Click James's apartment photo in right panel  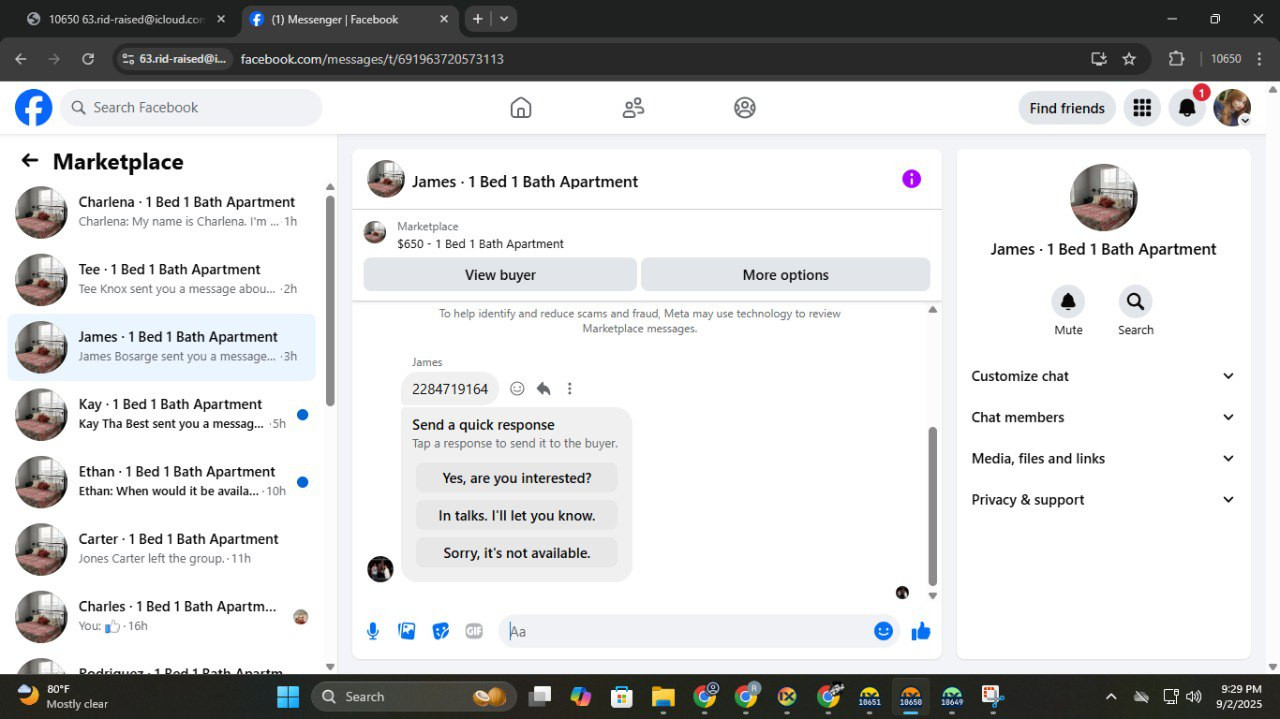1103,198
